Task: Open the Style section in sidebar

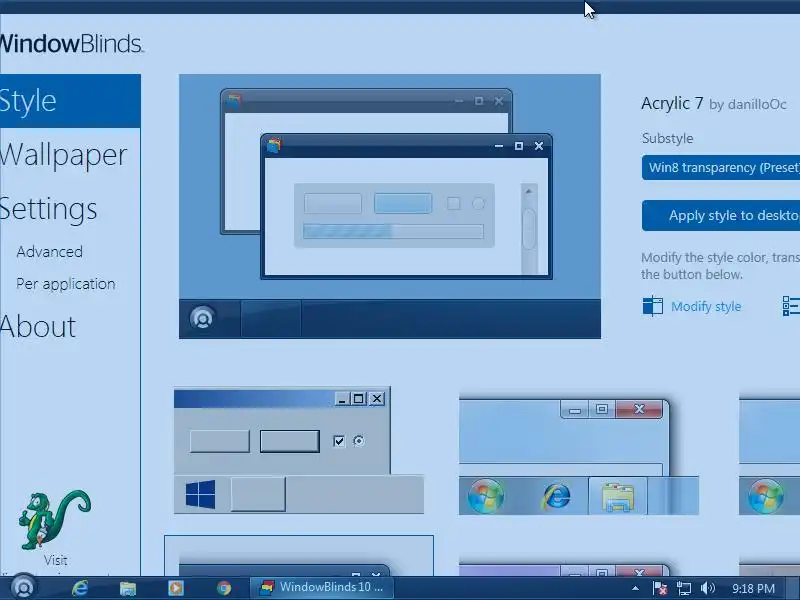Action: point(70,101)
